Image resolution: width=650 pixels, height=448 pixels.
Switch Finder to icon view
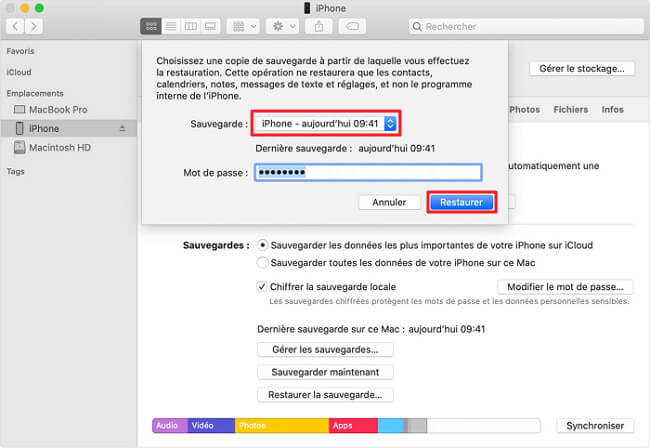tap(151, 26)
